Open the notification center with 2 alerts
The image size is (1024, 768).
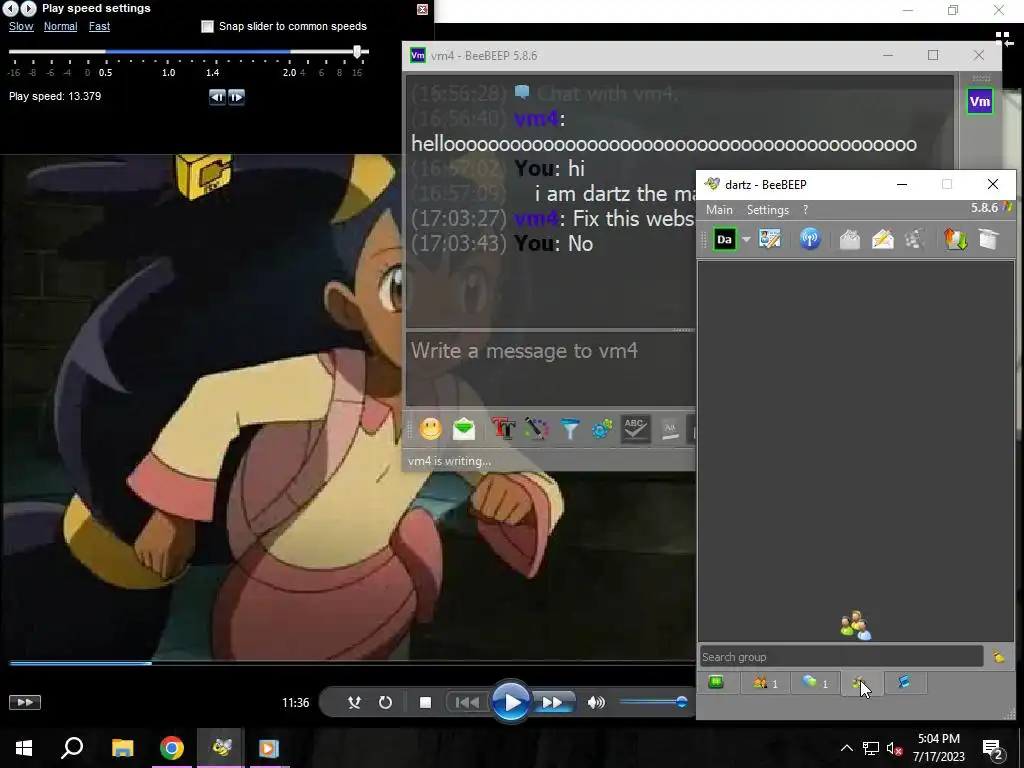pyautogui.click(x=993, y=749)
